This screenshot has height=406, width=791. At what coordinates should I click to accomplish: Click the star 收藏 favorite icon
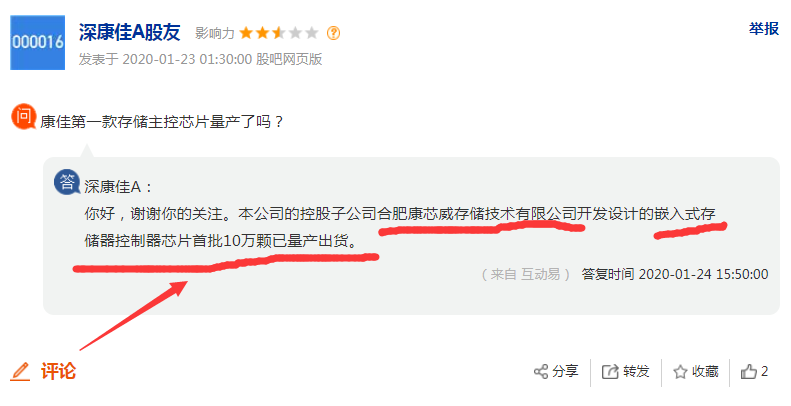(x=680, y=372)
